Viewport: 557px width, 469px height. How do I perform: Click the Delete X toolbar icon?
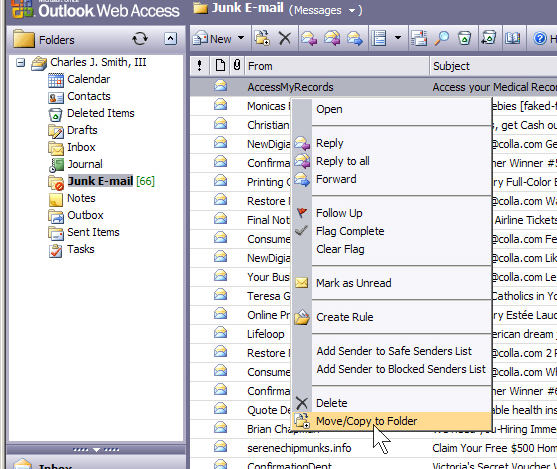[285, 38]
